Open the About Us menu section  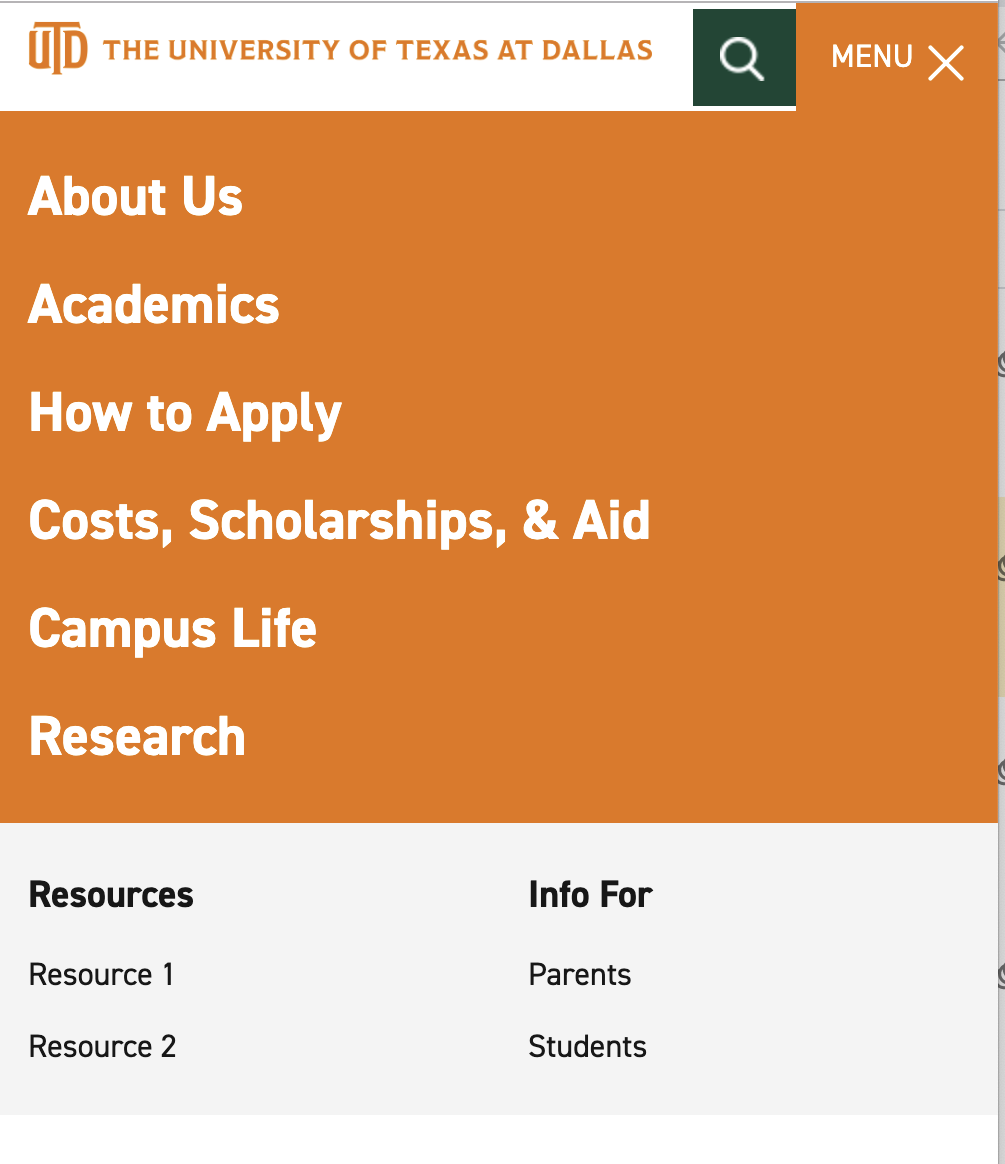click(135, 196)
